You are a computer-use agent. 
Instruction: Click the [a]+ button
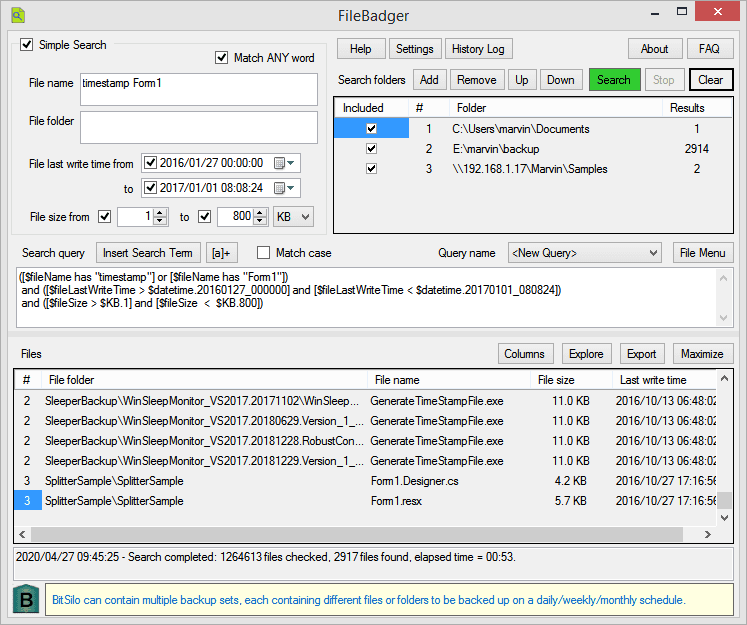pos(222,253)
